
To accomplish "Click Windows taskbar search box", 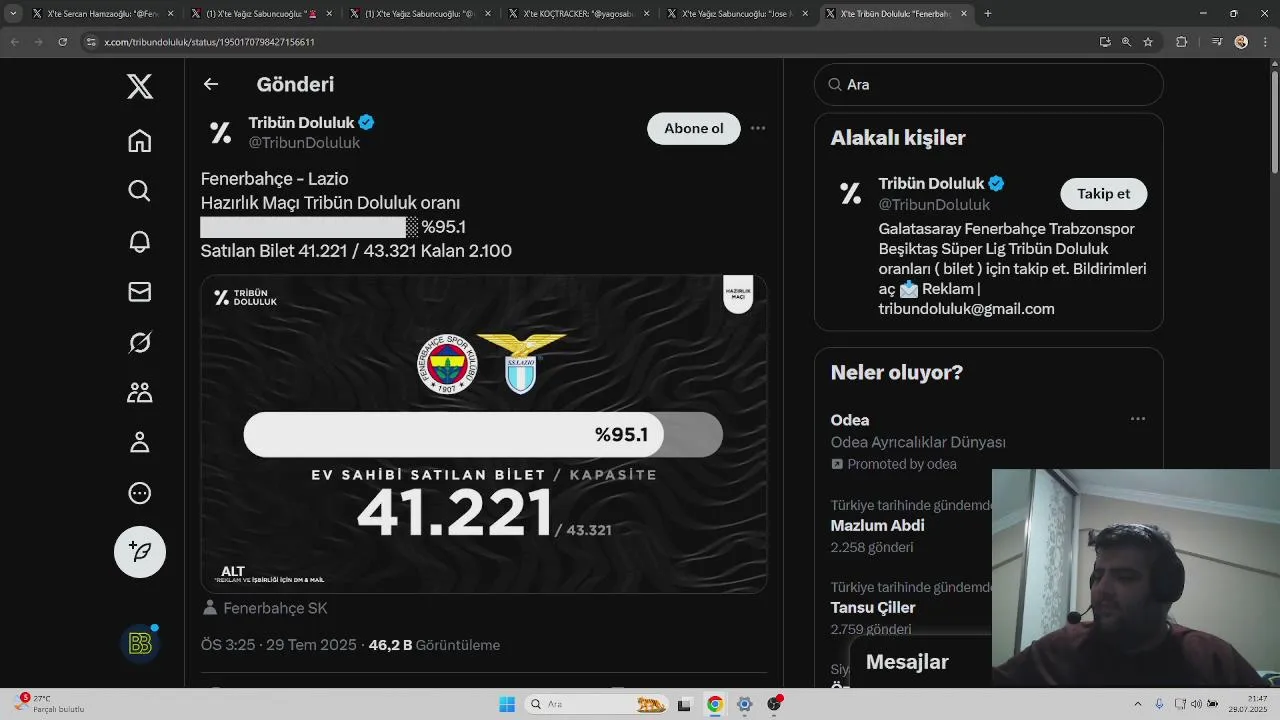I will pyautogui.click(x=598, y=704).
